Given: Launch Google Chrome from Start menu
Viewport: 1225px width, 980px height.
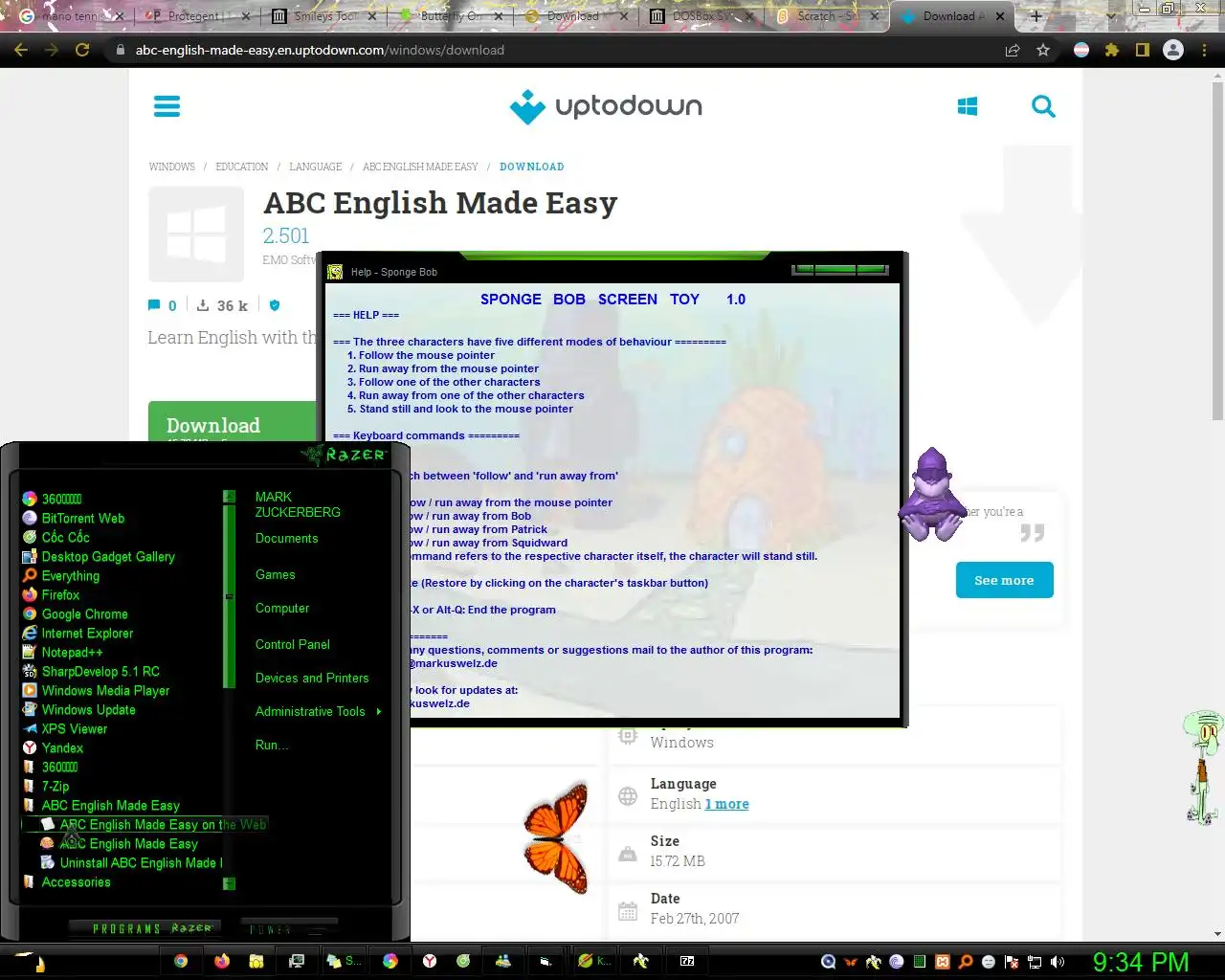Looking at the screenshot, I should [84, 613].
